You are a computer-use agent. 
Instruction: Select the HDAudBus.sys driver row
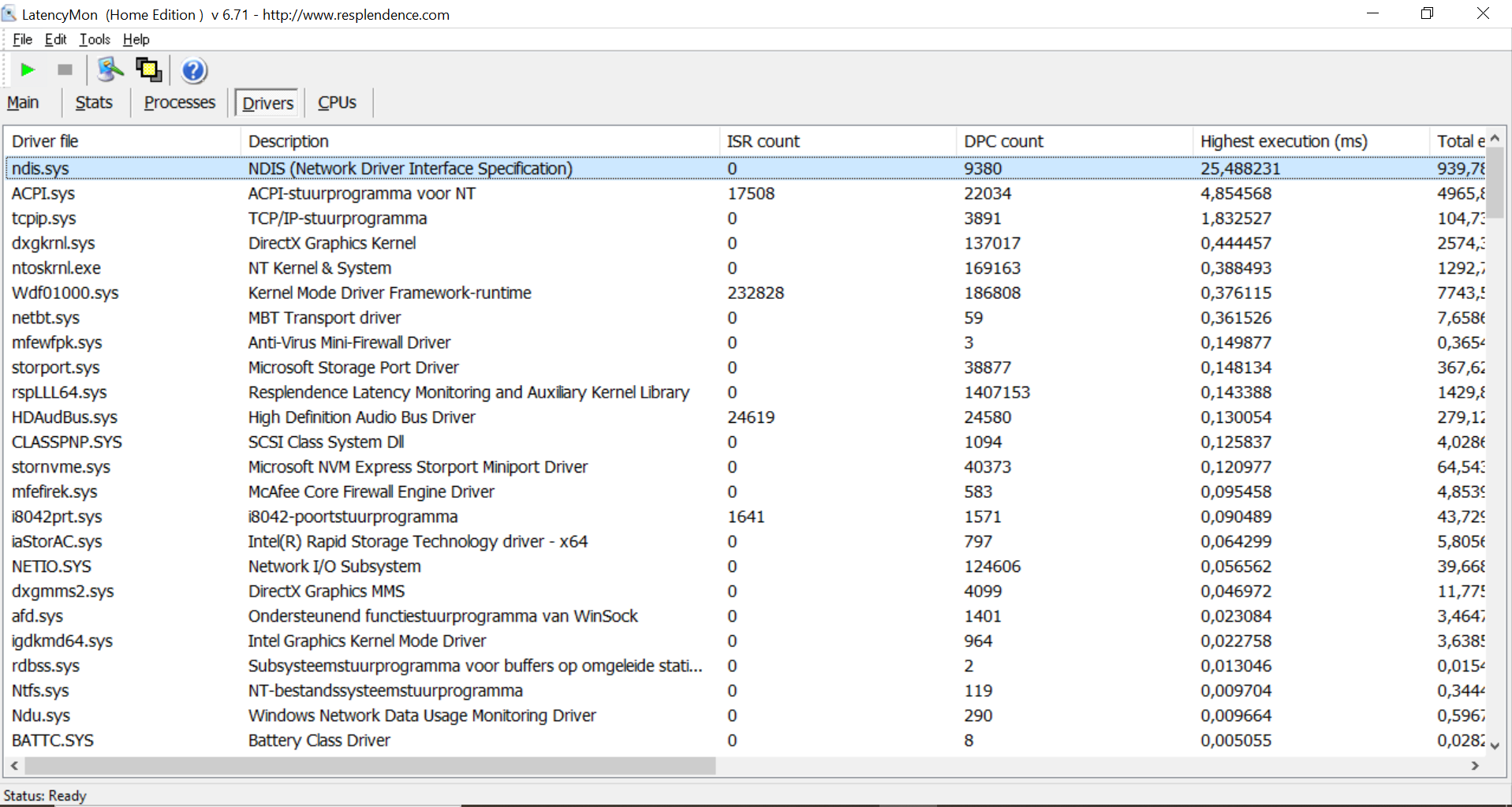coord(746,417)
